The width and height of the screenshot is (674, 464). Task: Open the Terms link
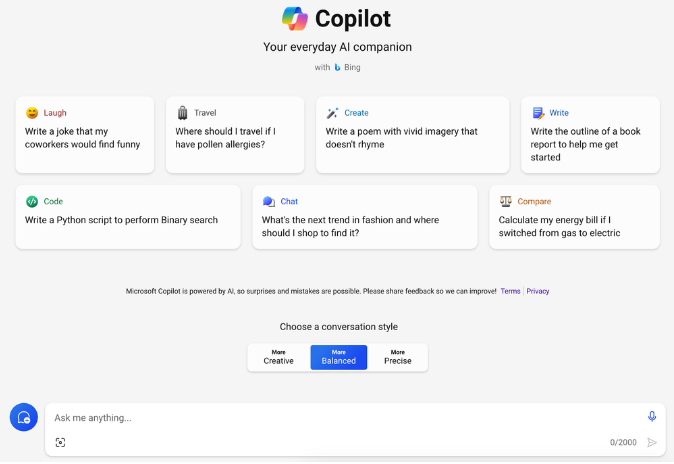[x=510, y=291]
